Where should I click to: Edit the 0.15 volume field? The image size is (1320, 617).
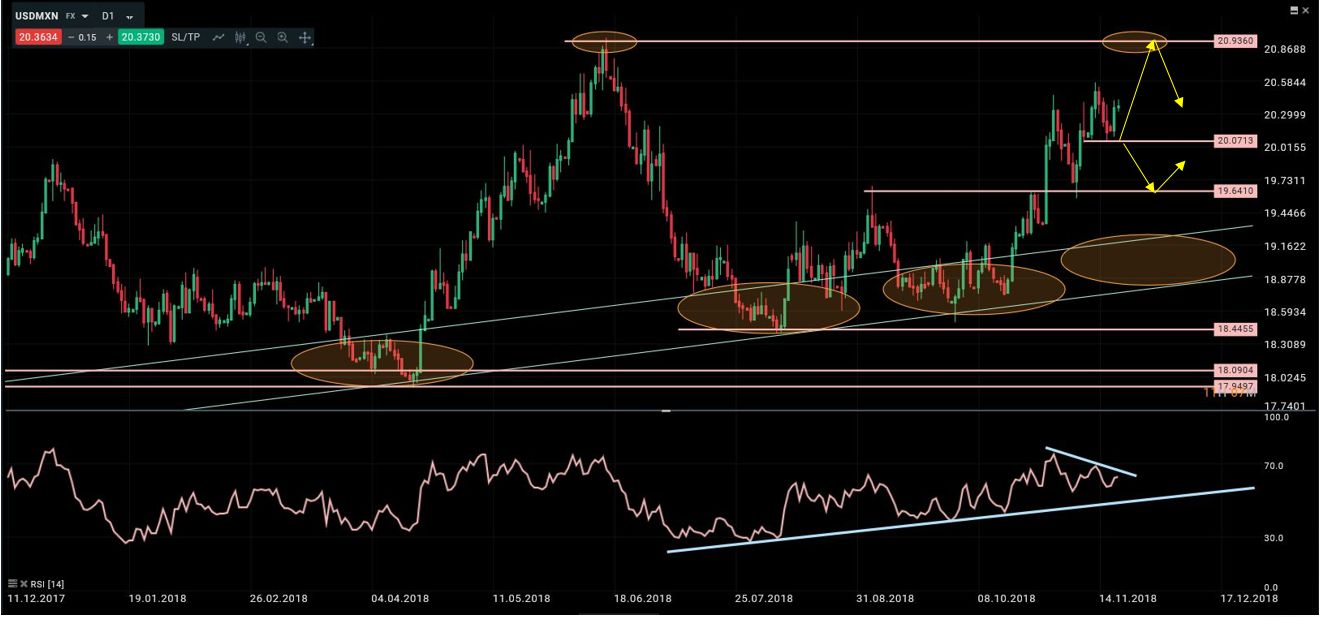[x=87, y=38]
